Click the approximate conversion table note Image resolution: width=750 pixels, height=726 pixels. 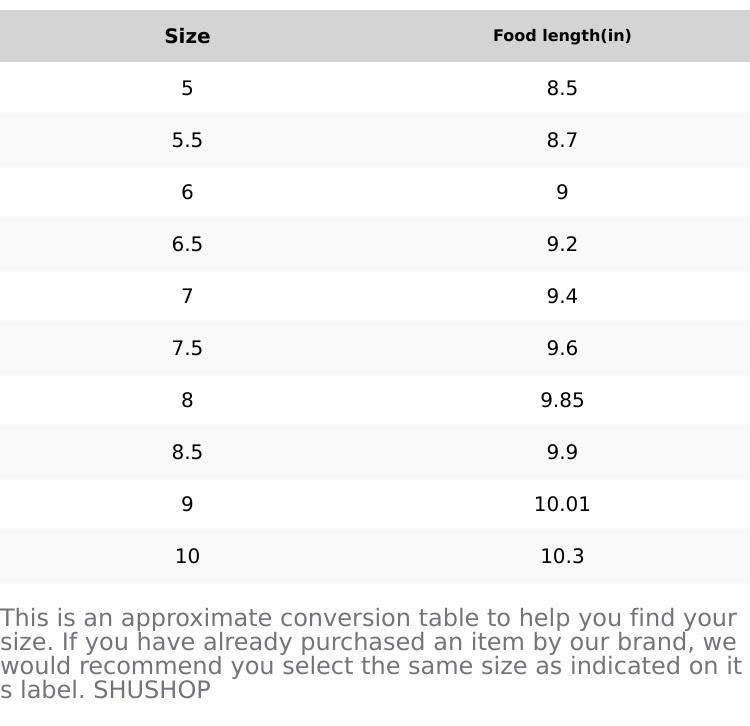[370, 642]
